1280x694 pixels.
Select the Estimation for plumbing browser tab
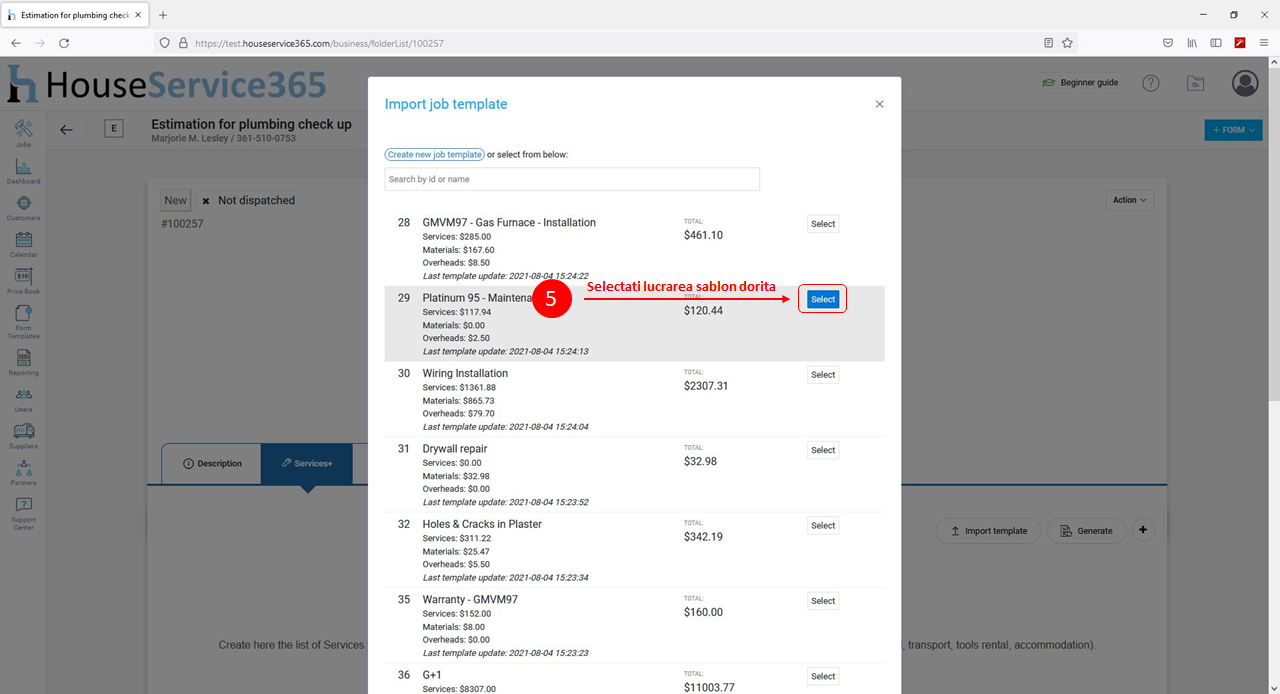[x=74, y=15]
